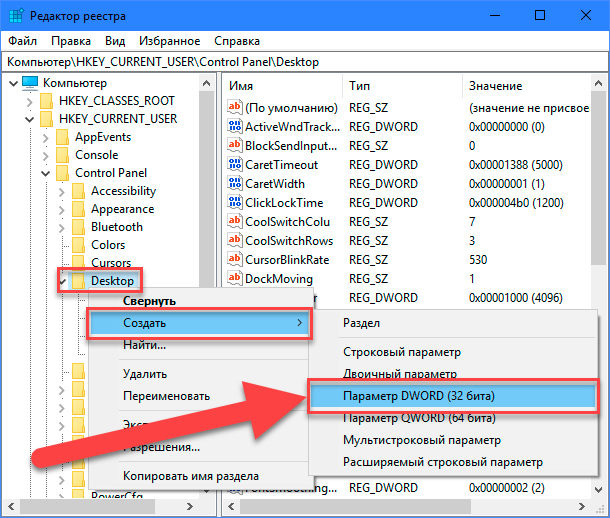The image size is (610, 518).
Task: Expand the Appearance key
Action: click(x=61, y=210)
